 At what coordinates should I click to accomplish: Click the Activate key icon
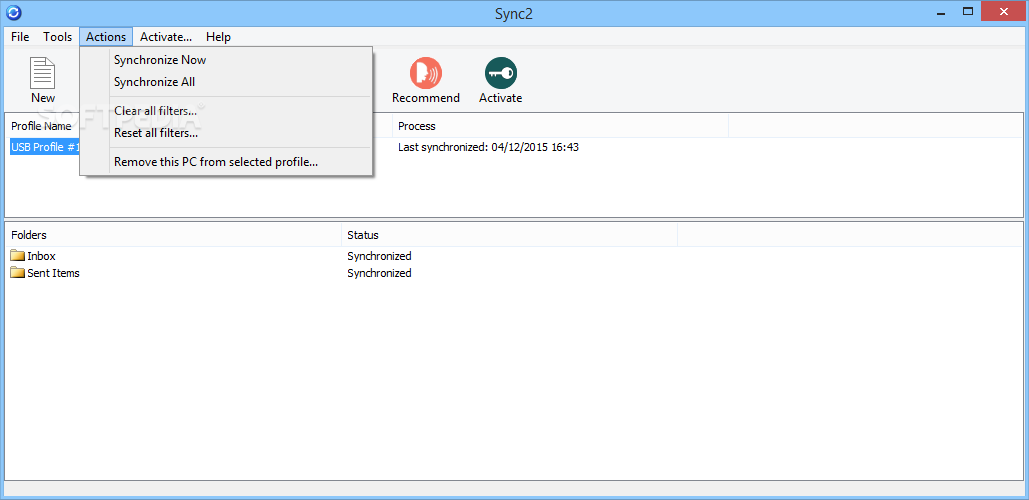coord(500,74)
